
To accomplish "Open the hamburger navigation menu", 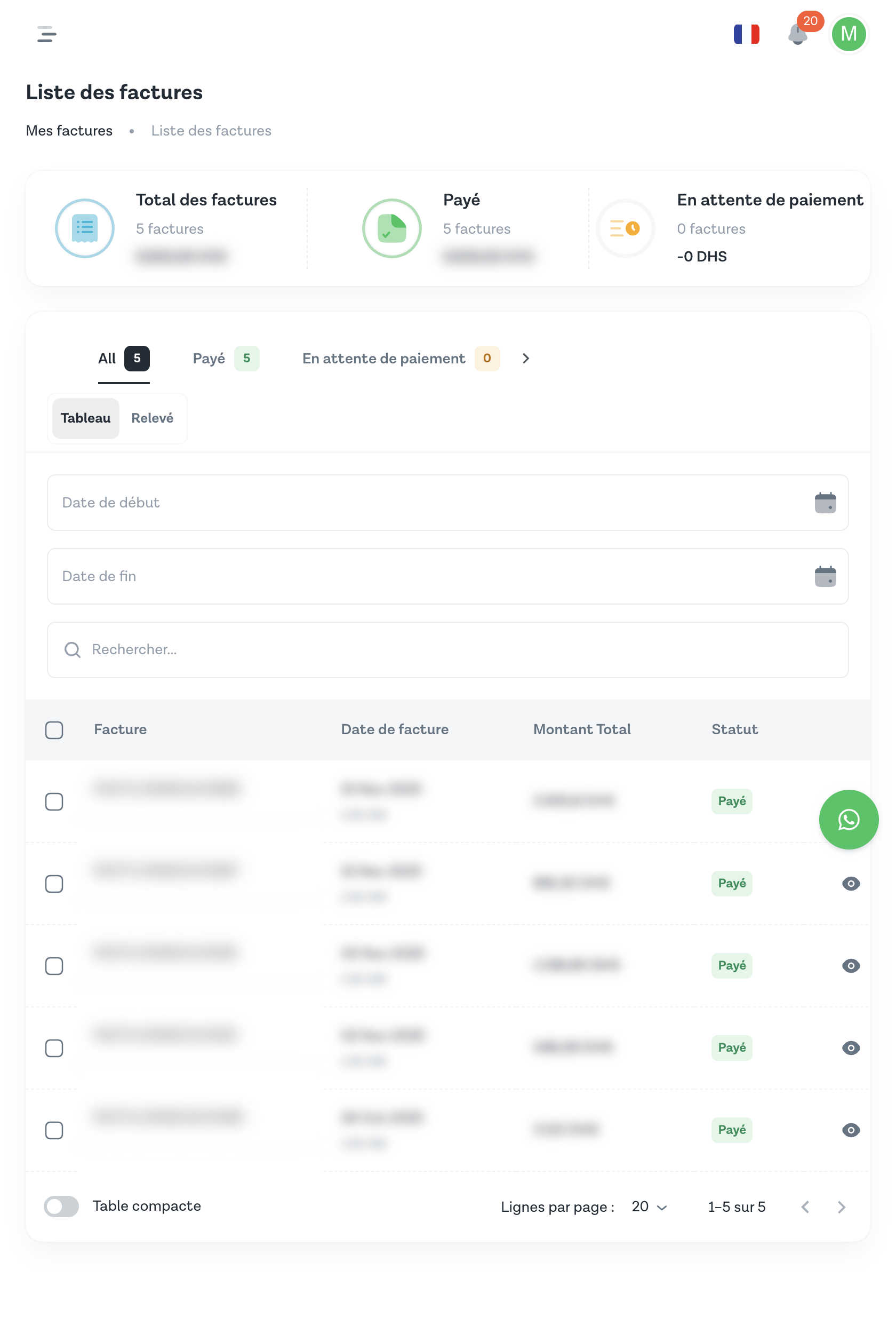I will point(46,34).
